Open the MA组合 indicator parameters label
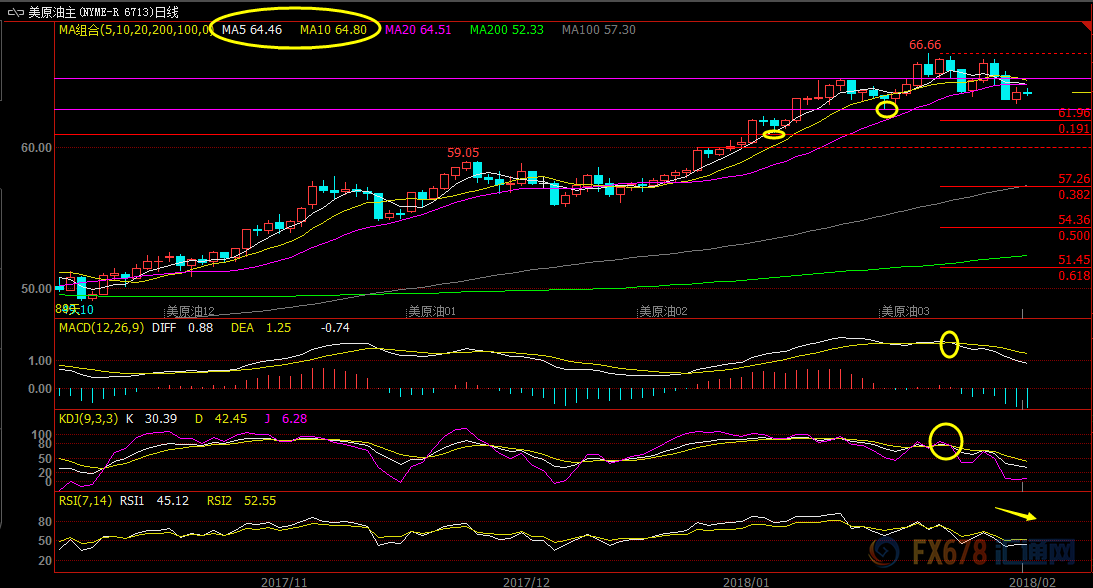This screenshot has width=1093, height=588. [x=134, y=31]
